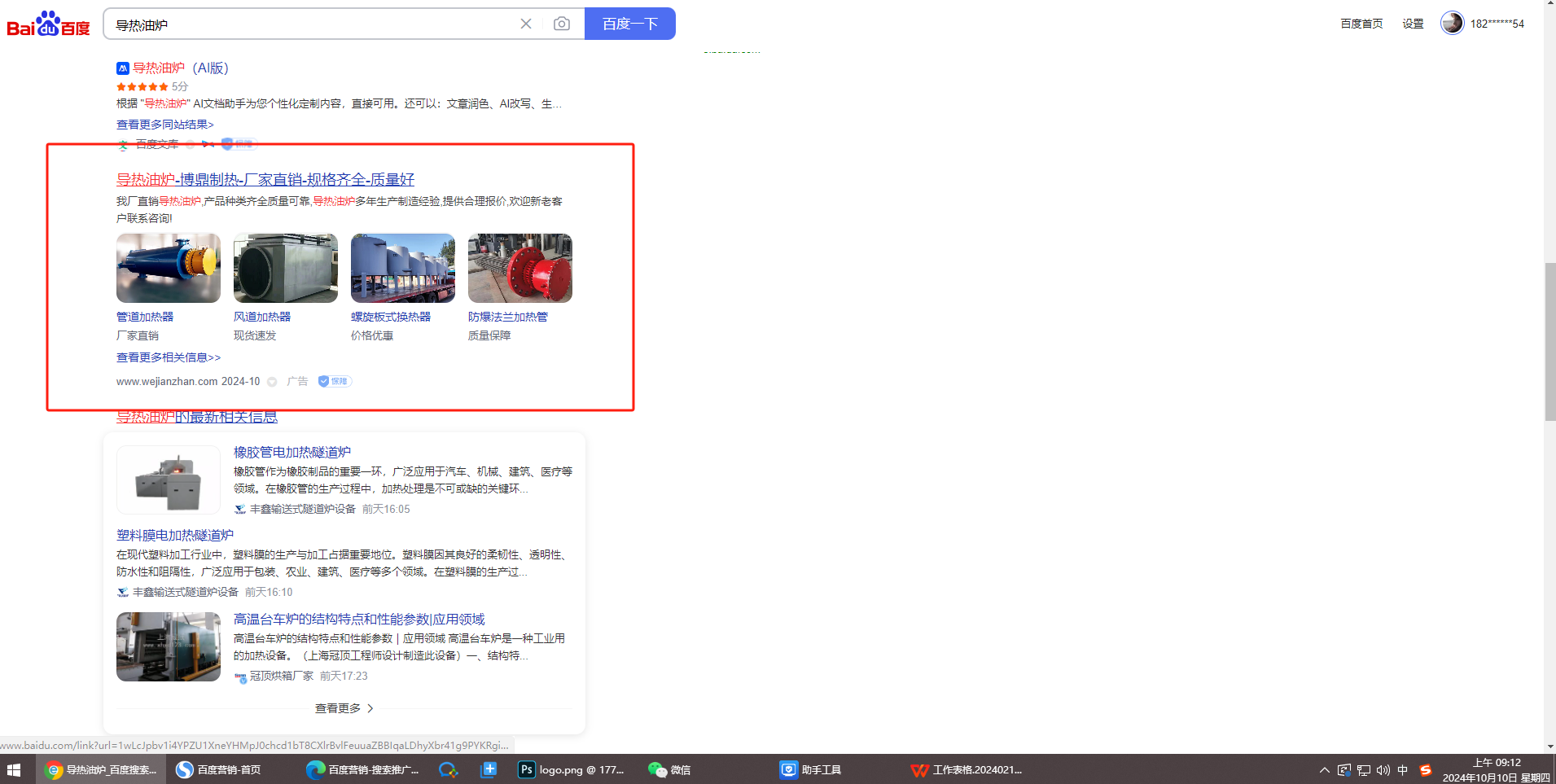This screenshot has width=1556, height=784.
Task: Open 导热油炉的最新相关信息 heading link
Action: [x=197, y=418]
